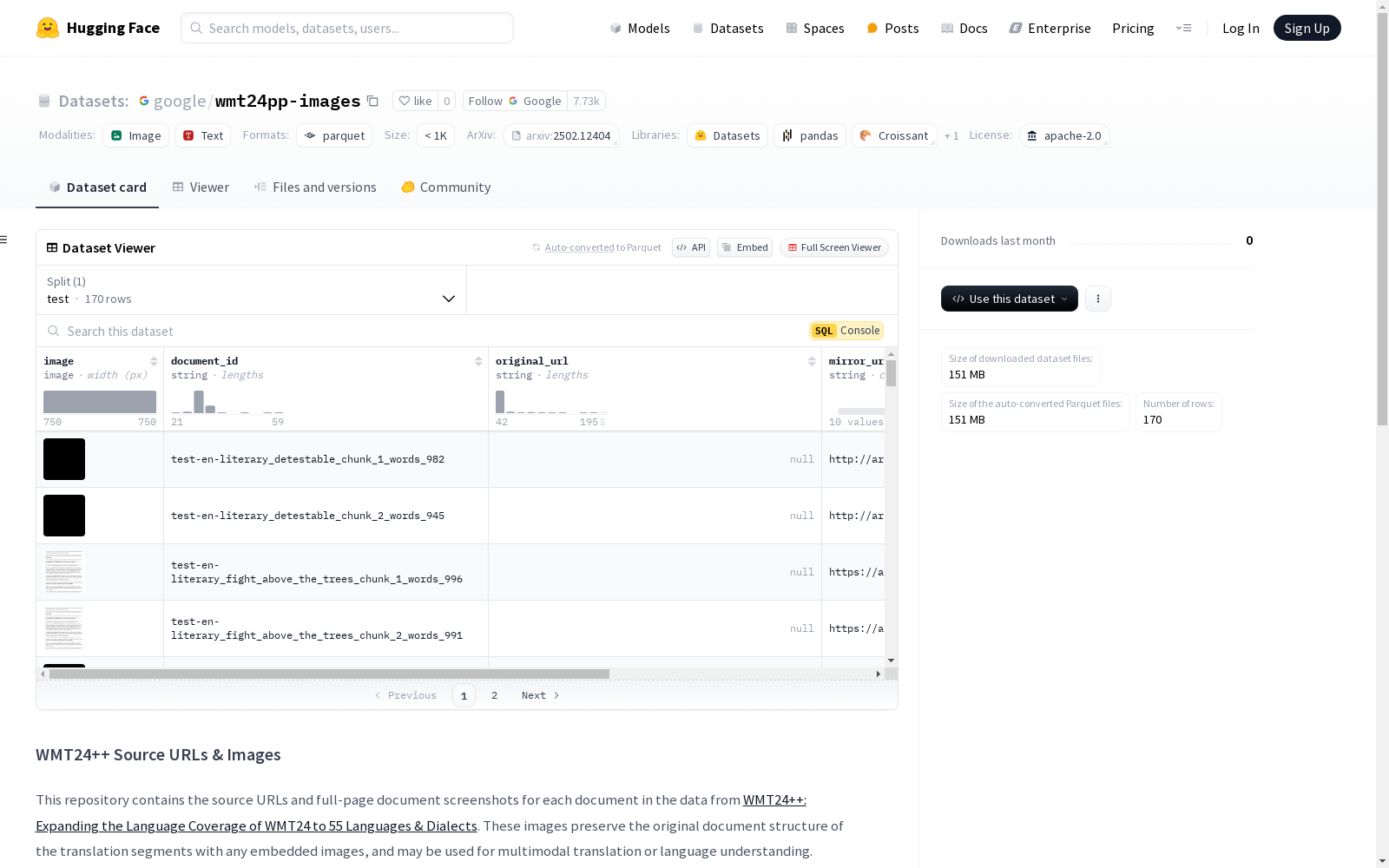Open the google organization link
The width and height of the screenshot is (1389, 868).
coord(180,101)
